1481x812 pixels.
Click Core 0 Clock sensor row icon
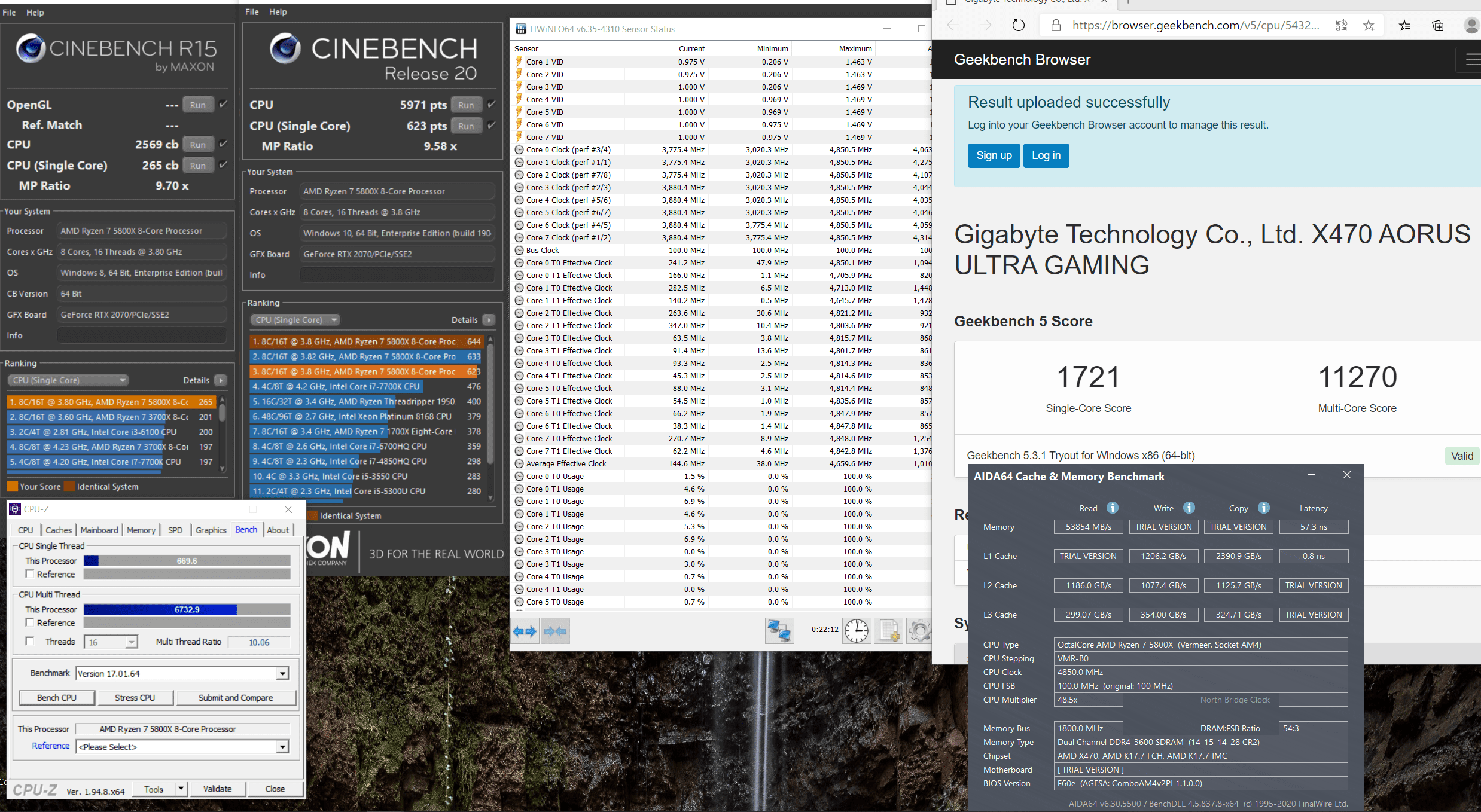coord(519,149)
